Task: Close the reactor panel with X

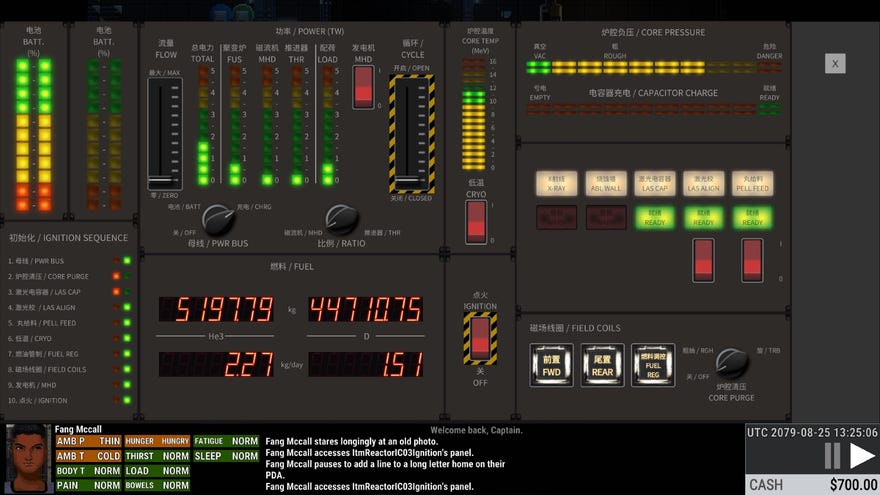Action: 835,63
